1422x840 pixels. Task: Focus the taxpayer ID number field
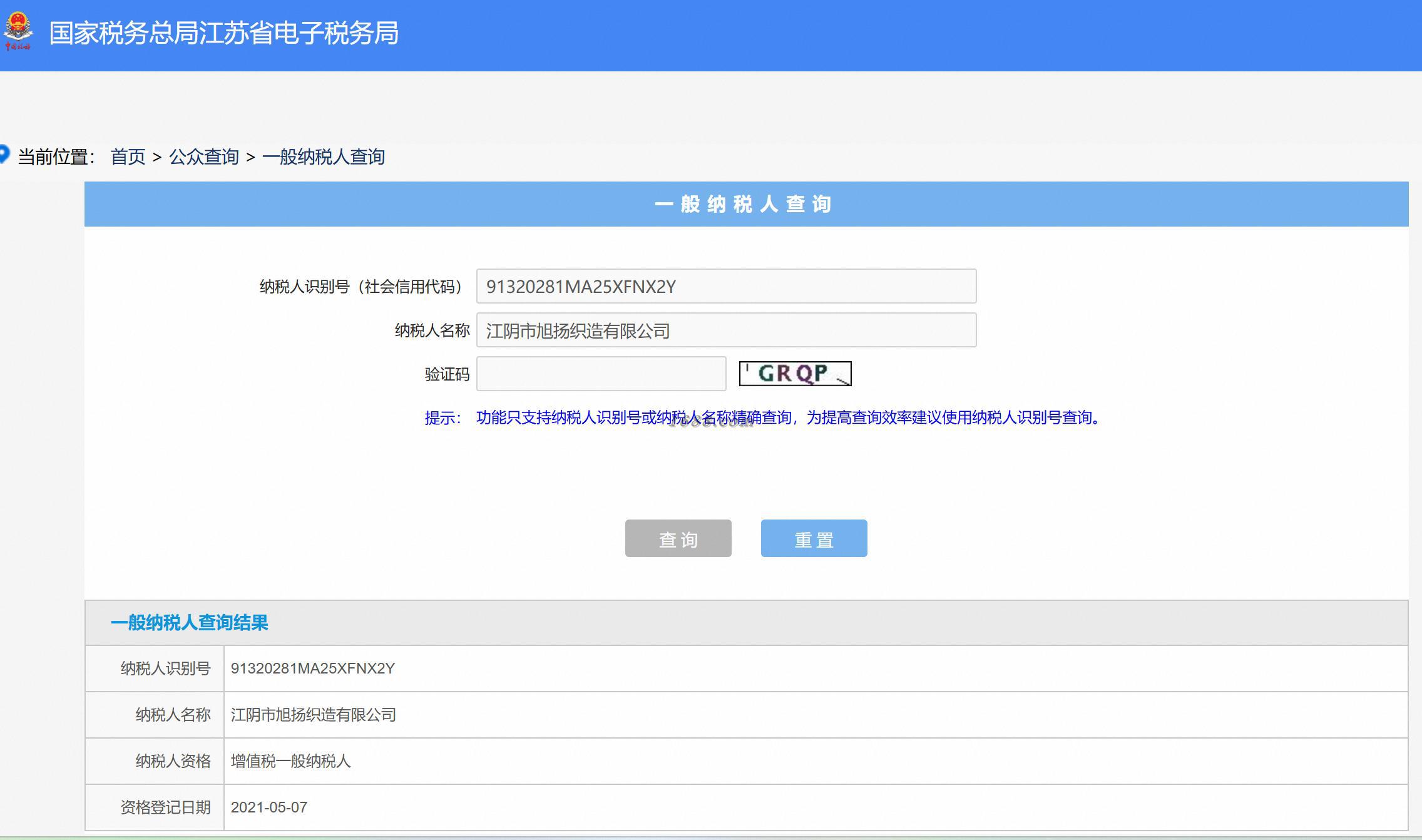725,287
